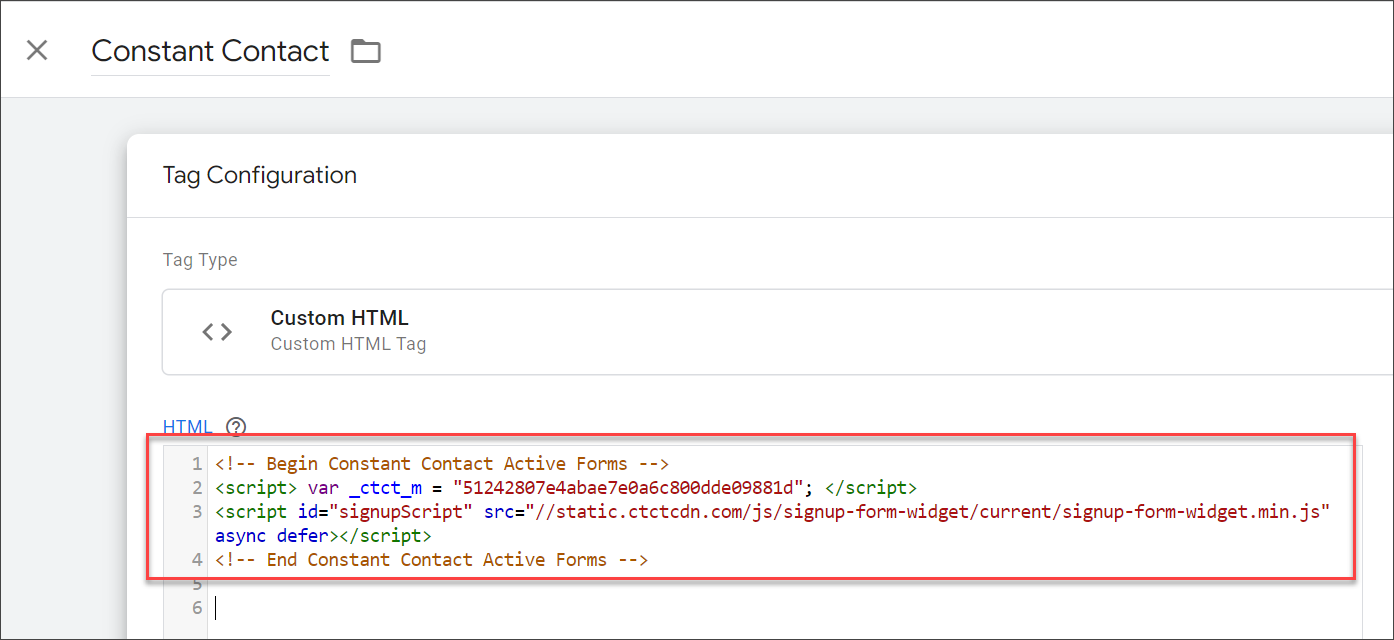This screenshot has height=640, width=1394.
Task: Click line number 3 in editor gutter
Action: pyautogui.click(x=197, y=512)
